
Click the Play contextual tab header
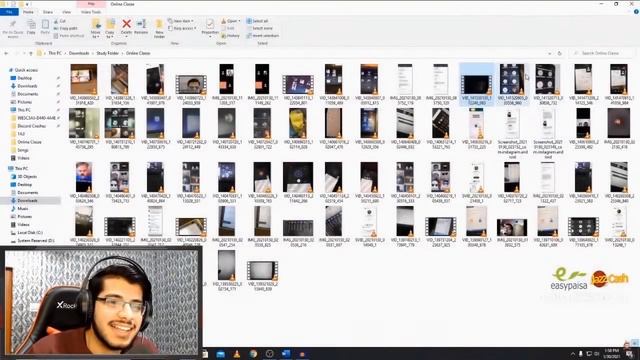91,4
